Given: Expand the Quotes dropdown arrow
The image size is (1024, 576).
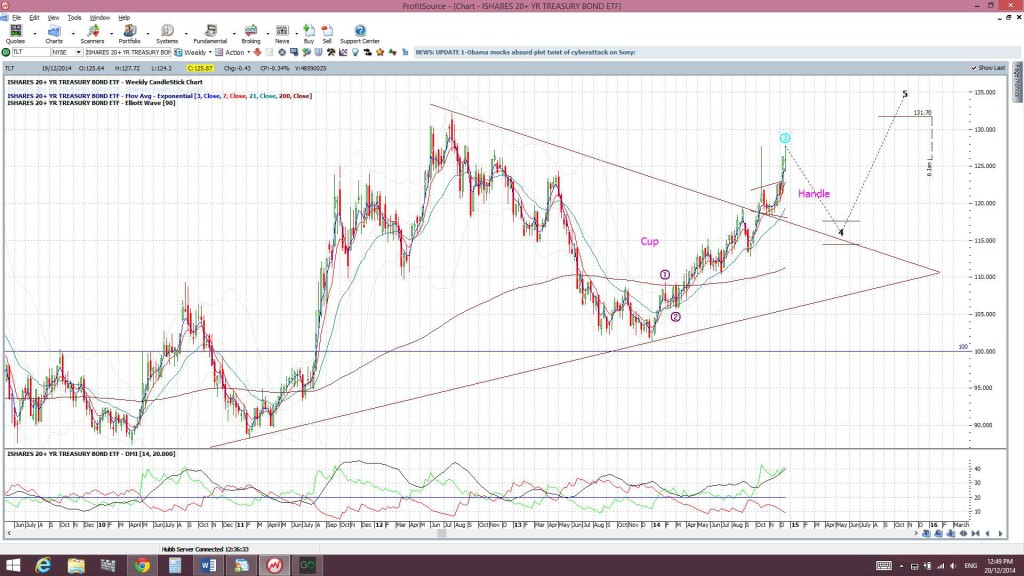Looking at the screenshot, I should (x=34, y=34).
